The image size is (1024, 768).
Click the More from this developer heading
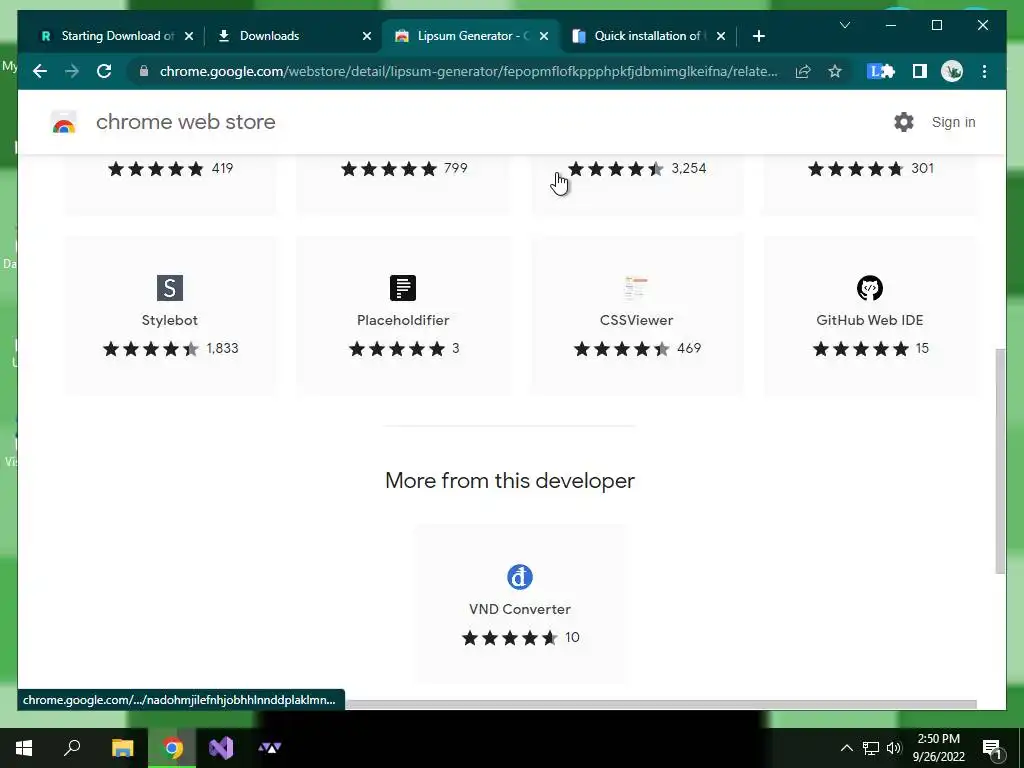click(510, 481)
